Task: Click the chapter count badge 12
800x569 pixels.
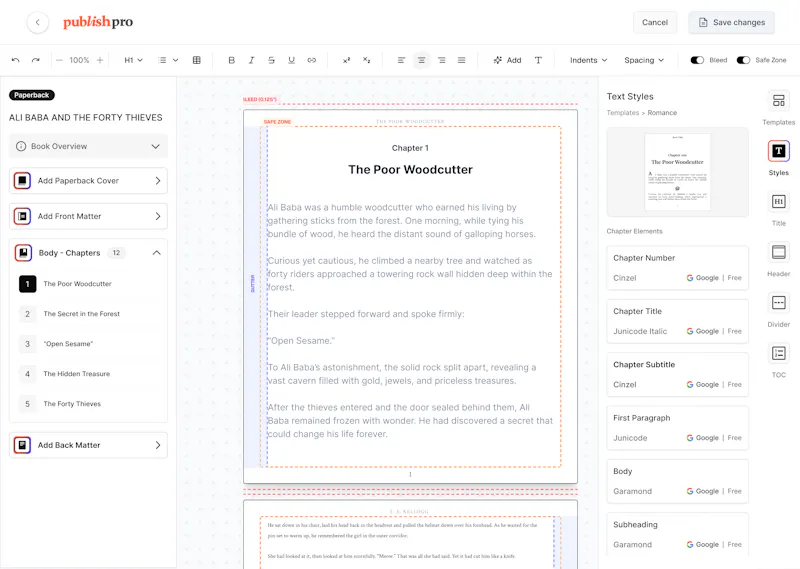Action: pyautogui.click(x=116, y=253)
